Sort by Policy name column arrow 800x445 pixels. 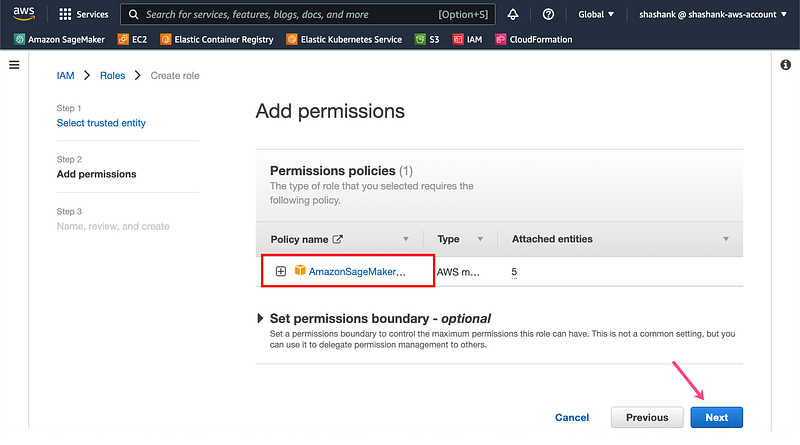click(405, 239)
